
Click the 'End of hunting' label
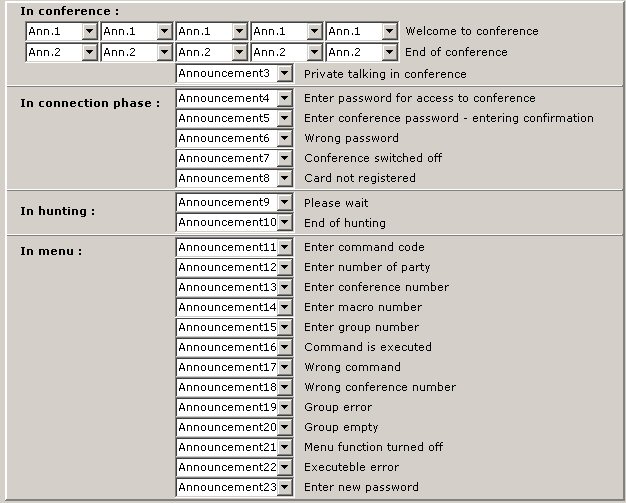[x=345, y=223]
